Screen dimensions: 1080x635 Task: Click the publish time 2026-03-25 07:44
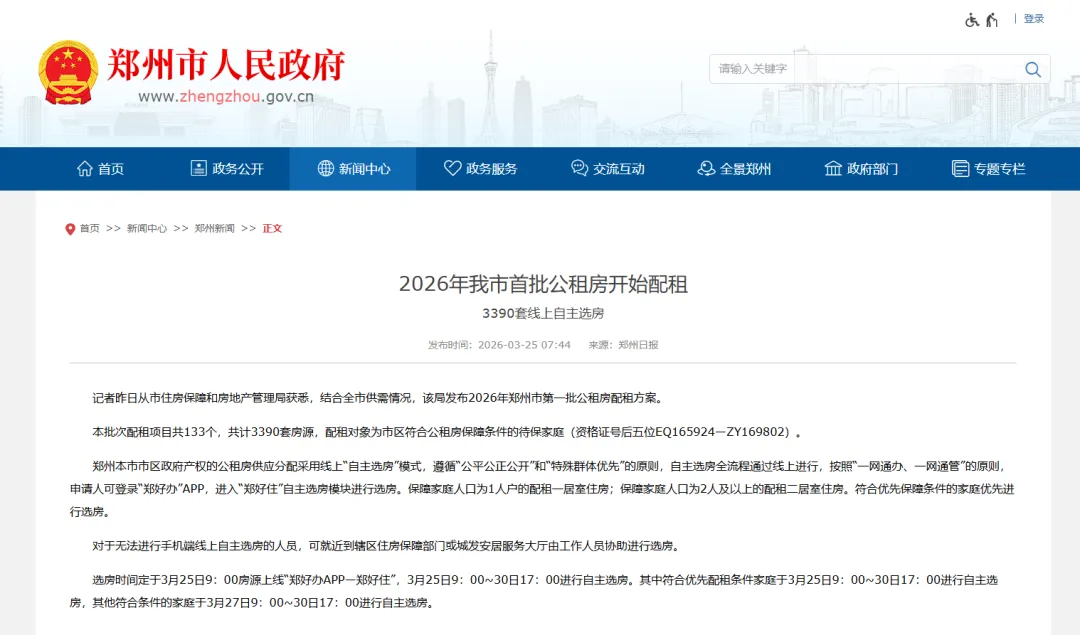click(524, 345)
